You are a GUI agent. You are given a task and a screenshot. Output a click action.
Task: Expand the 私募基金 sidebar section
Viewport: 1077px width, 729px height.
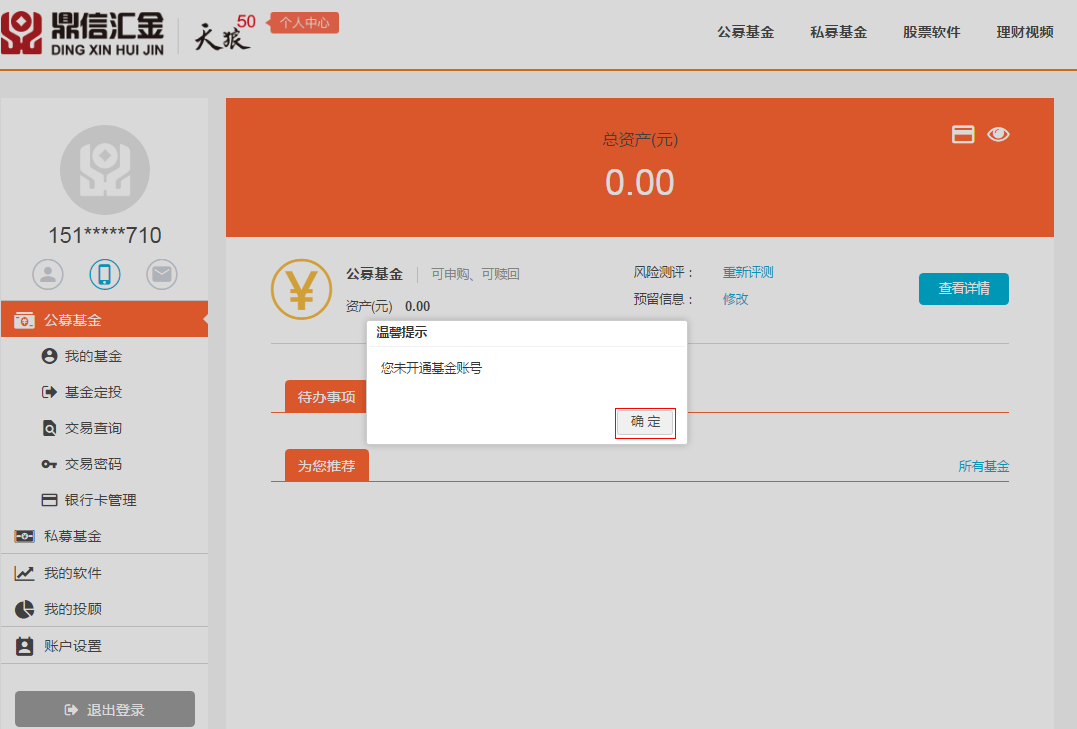coord(72,536)
